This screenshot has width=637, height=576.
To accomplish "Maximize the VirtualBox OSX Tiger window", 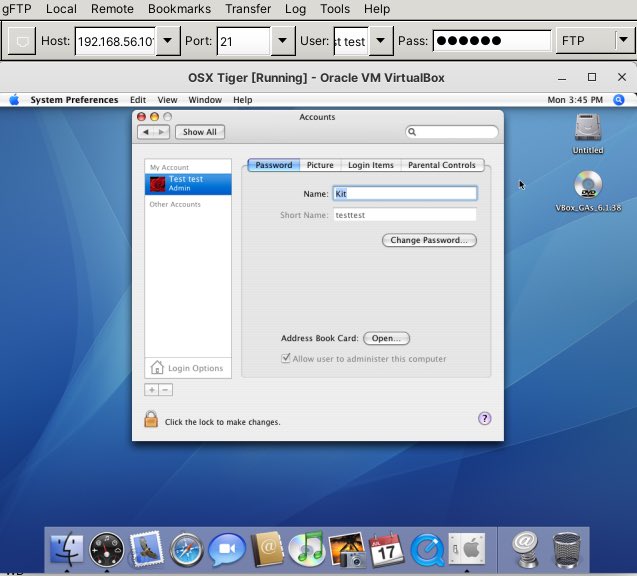I will (592, 77).
